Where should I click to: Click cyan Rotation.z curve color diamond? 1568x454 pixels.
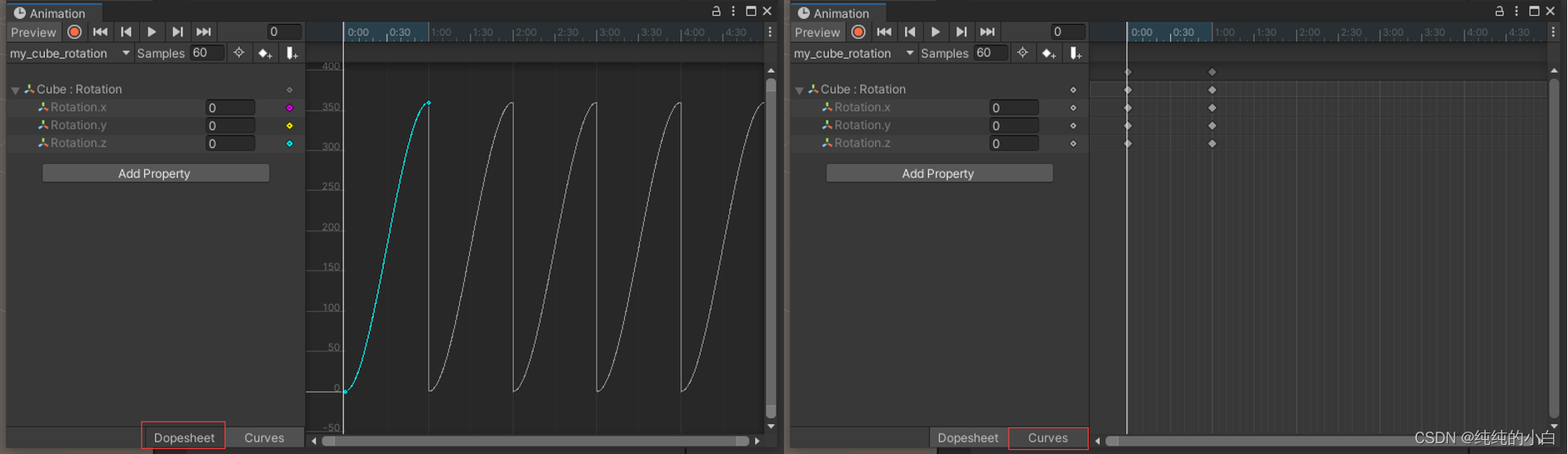coord(289,143)
